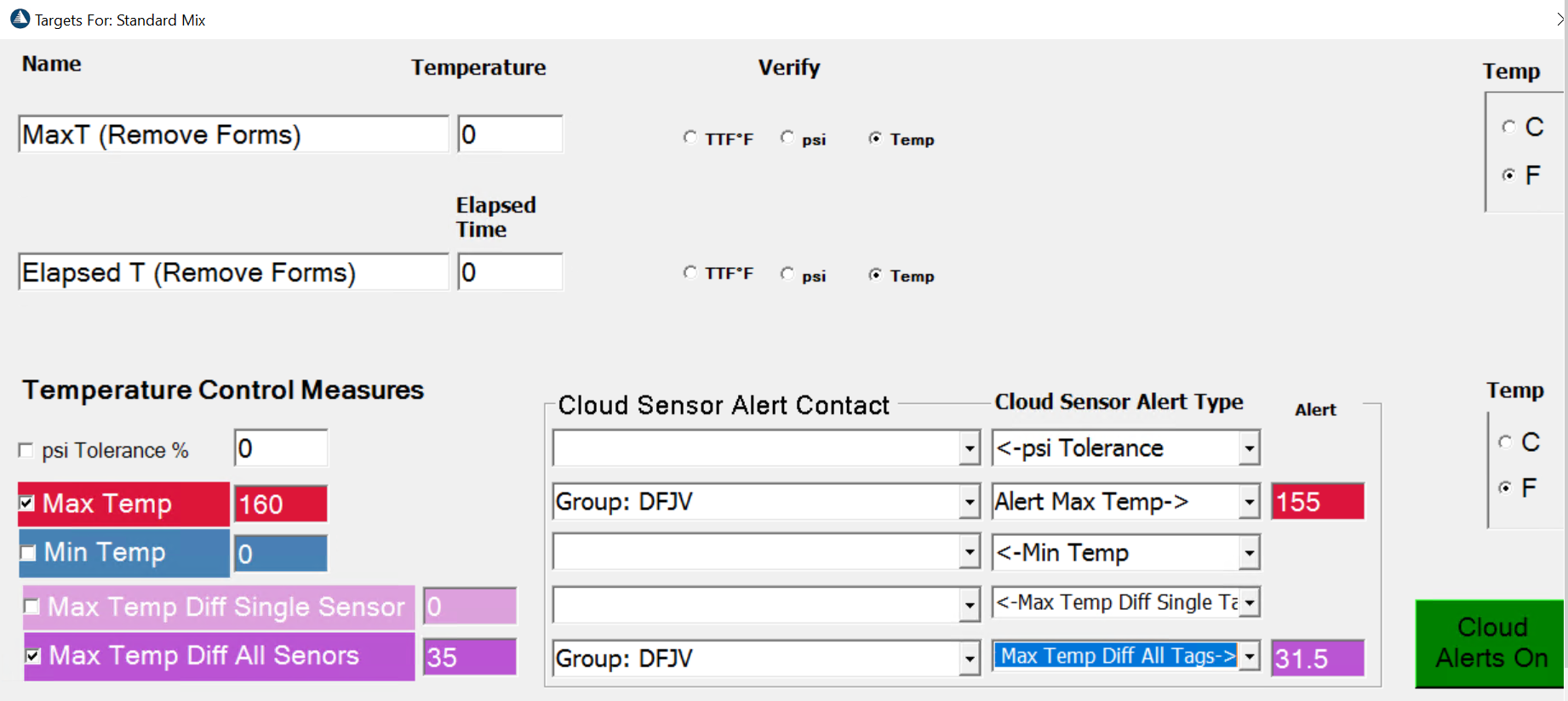Image resolution: width=1568 pixels, height=701 pixels.
Task: Click the MaxT (Remove Forms) name field
Action: (232, 134)
